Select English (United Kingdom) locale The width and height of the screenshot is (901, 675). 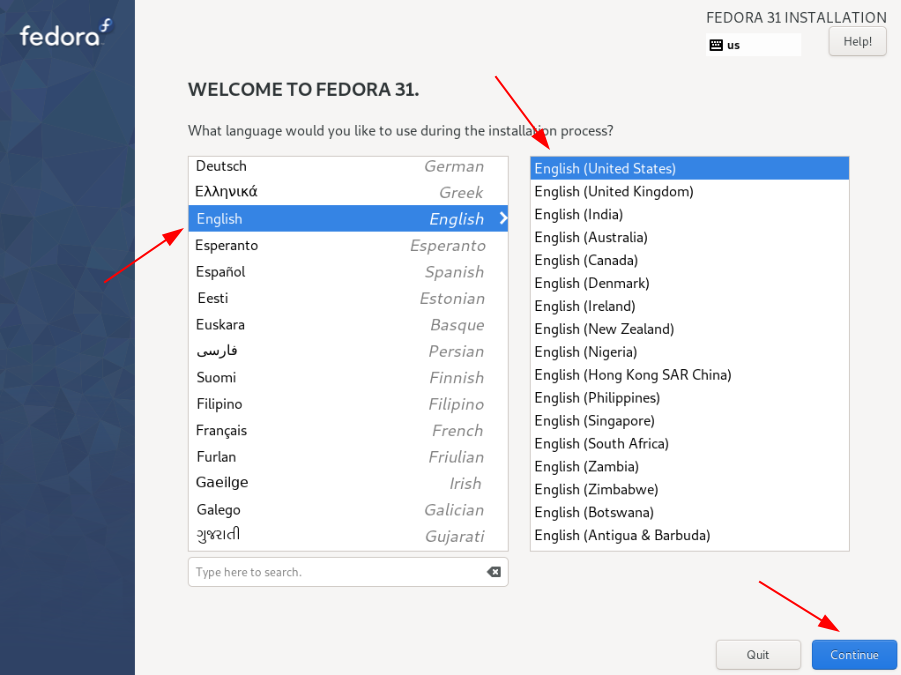coord(613,191)
